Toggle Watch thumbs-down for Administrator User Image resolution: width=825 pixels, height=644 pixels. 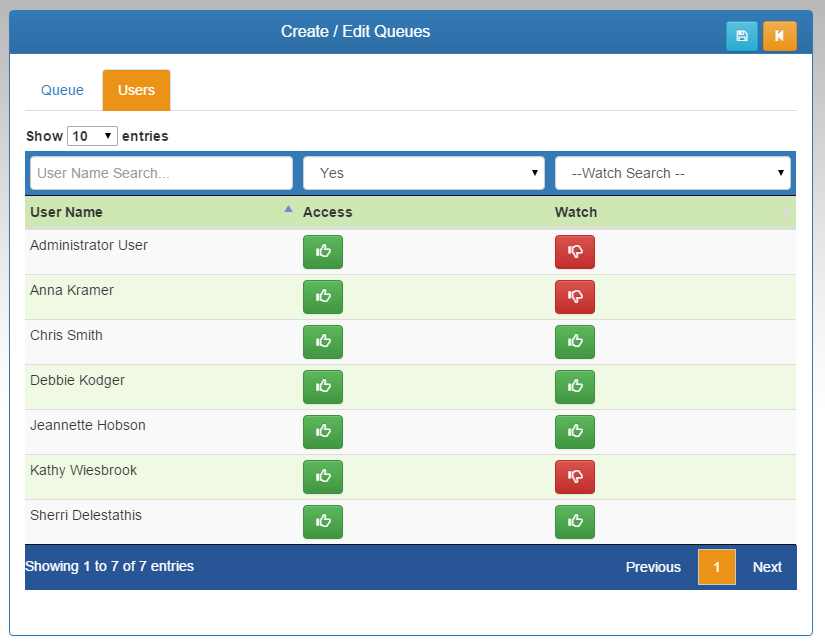coord(574,252)
